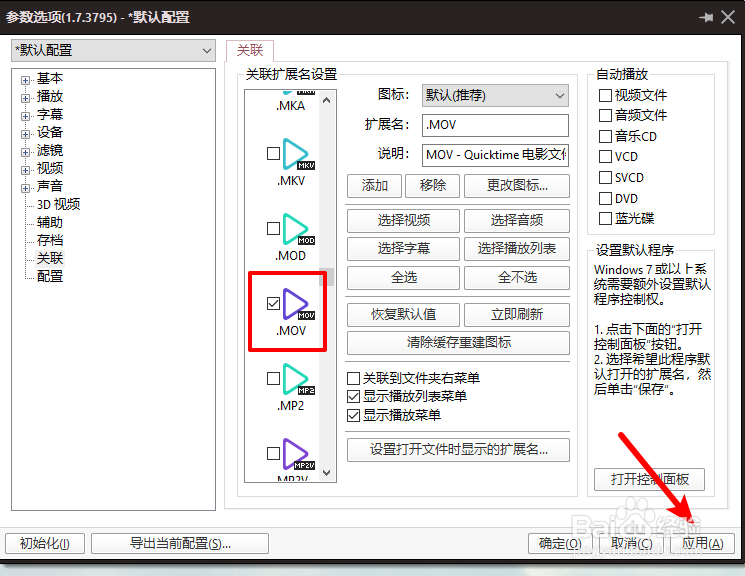Viewport: 745px width, 576px height.
Task: Click the MP2V file type icon
Action: [298, 454]
